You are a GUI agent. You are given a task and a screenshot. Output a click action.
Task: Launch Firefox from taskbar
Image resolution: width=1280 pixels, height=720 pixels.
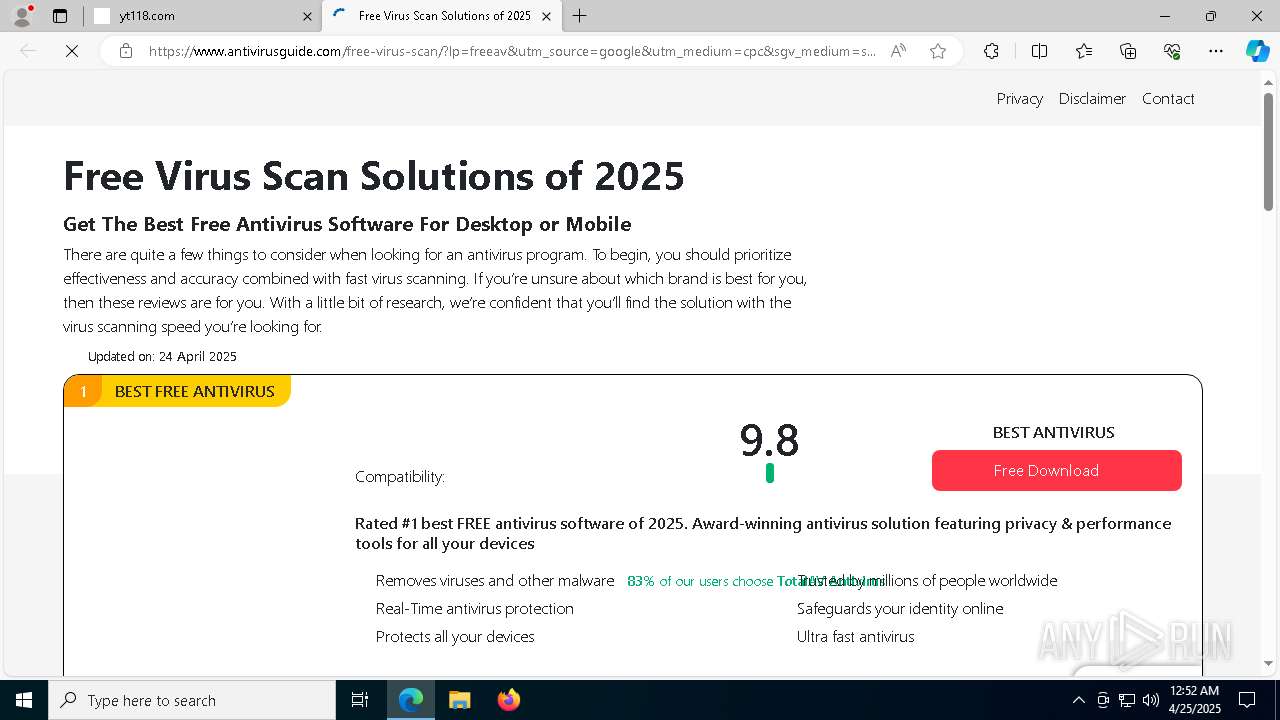click(508, 700)
